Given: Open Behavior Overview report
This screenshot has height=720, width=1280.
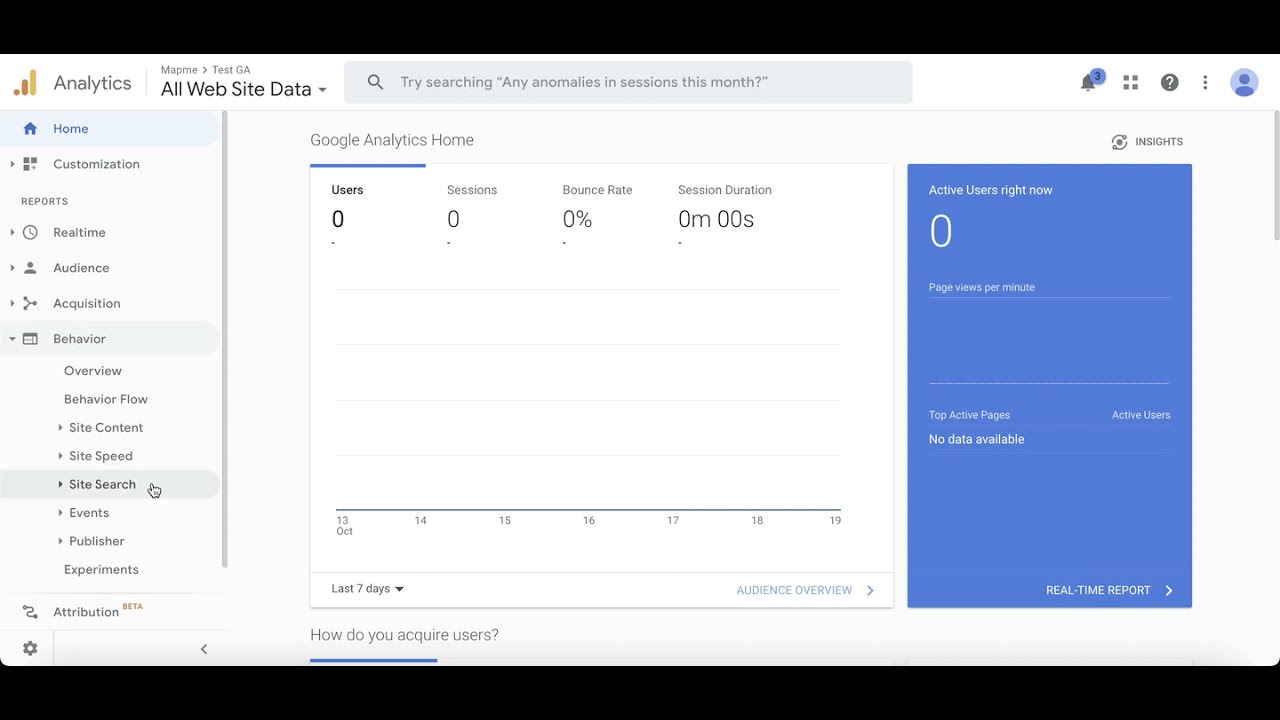Looking at the screenshot, I should pos(93,371).
